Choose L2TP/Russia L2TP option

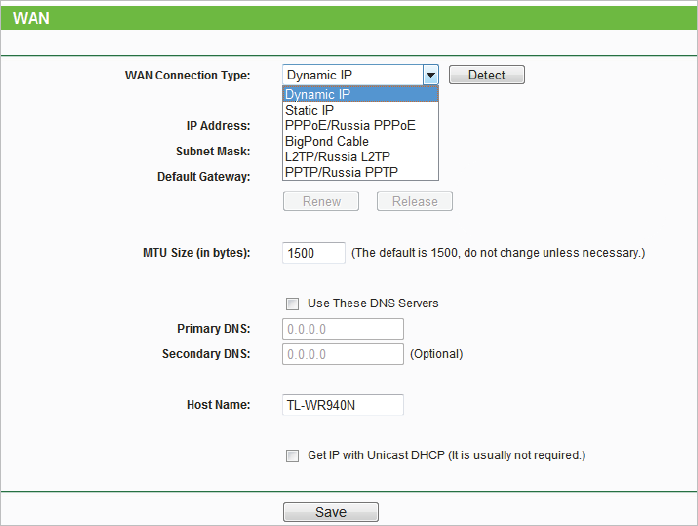coord(361,157)
